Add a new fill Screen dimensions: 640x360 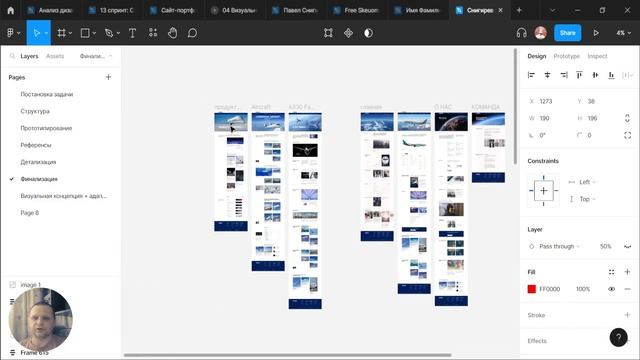[x=627, y=272]
